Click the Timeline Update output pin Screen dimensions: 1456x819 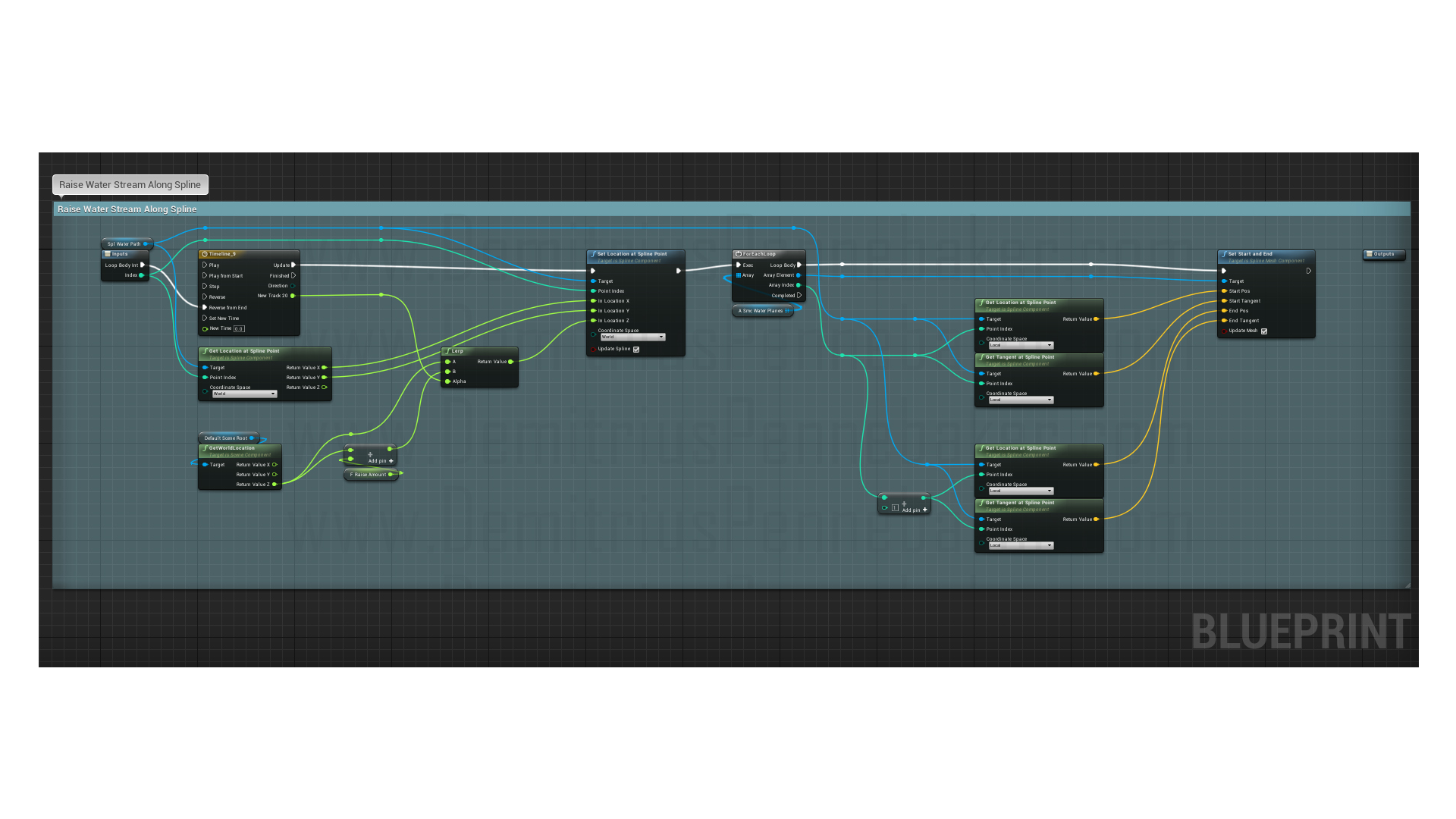point(293,265)
